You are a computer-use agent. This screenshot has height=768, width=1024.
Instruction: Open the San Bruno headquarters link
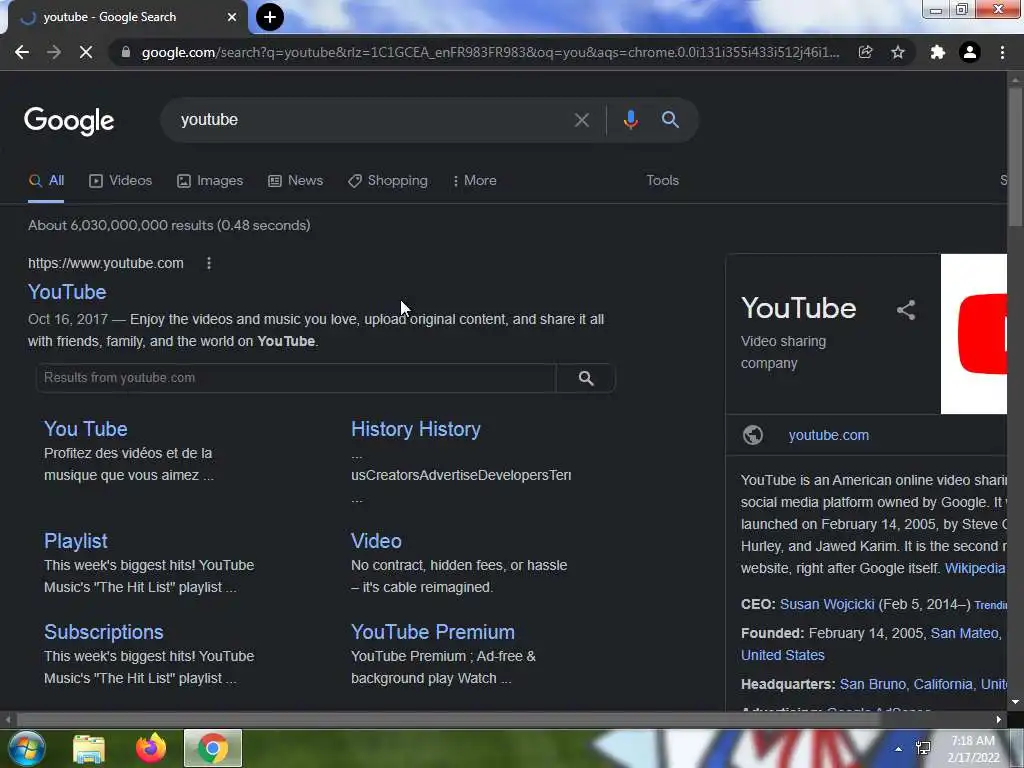tap(874, 684)
